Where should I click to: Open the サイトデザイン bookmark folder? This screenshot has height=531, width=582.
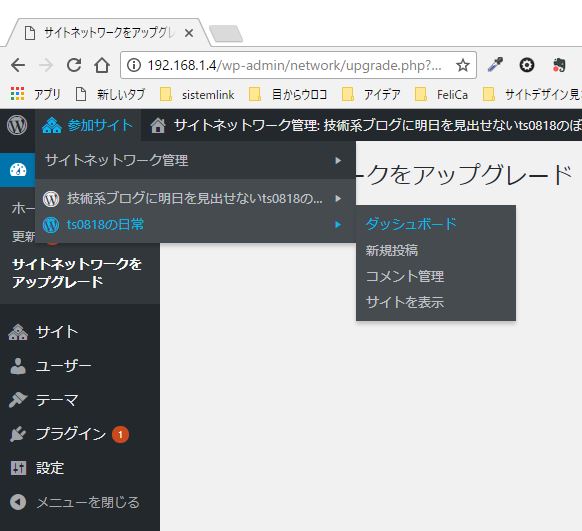pos(532,94)
